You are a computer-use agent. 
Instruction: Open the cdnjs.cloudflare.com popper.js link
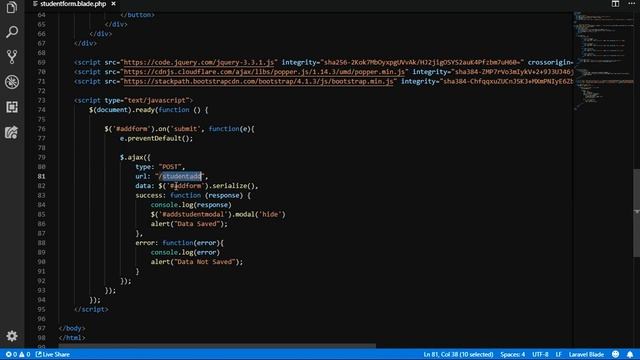[264, 72]
